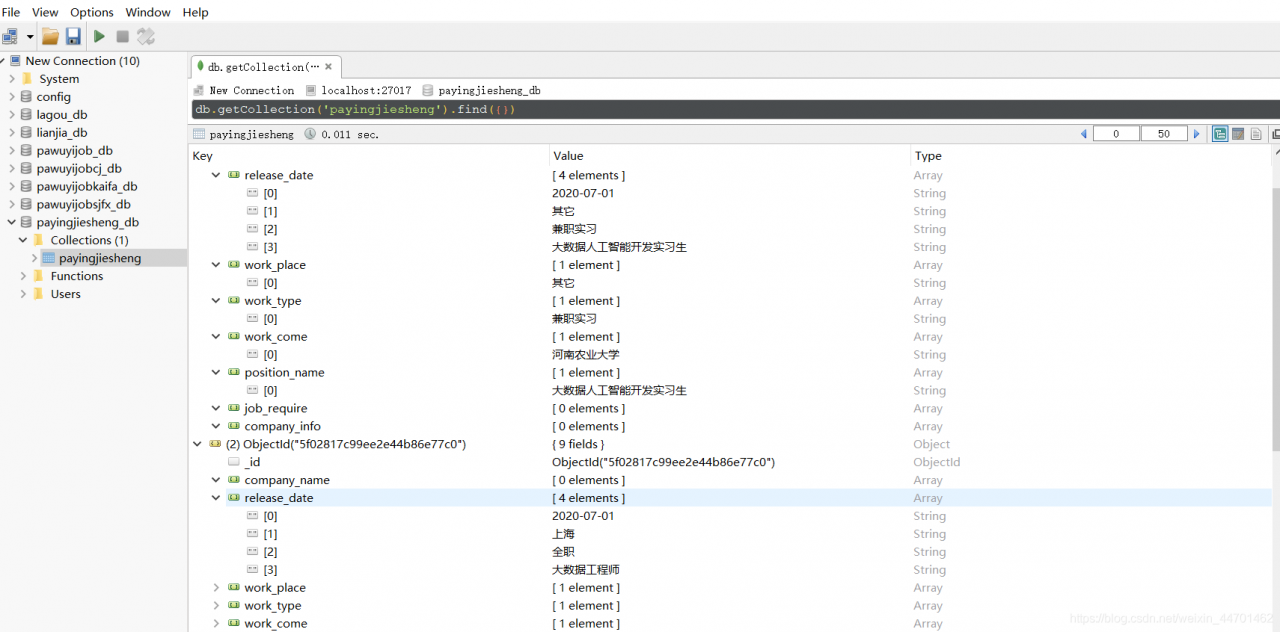The height and width of the screenshot is (632, 1280).
Task: Open the Options menu
Action: (x=91, y=12)
